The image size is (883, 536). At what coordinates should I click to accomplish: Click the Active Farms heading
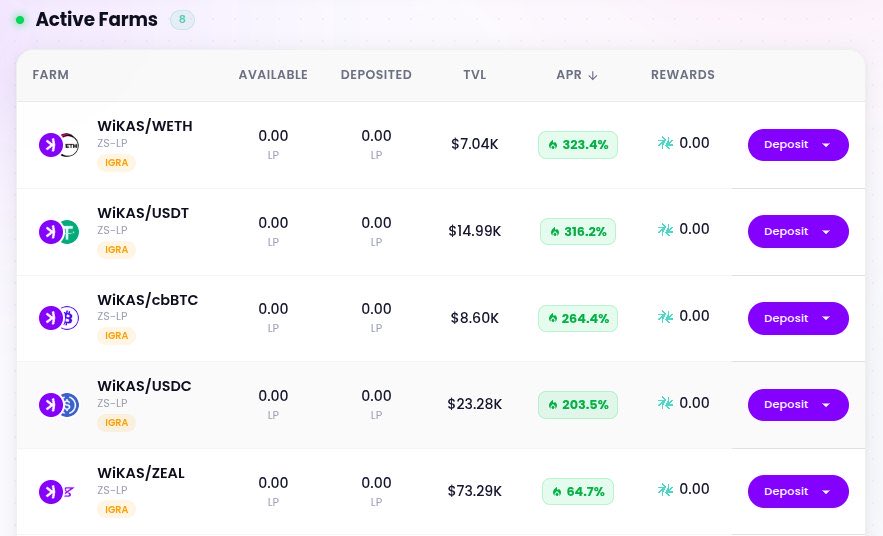coord(97,20)
